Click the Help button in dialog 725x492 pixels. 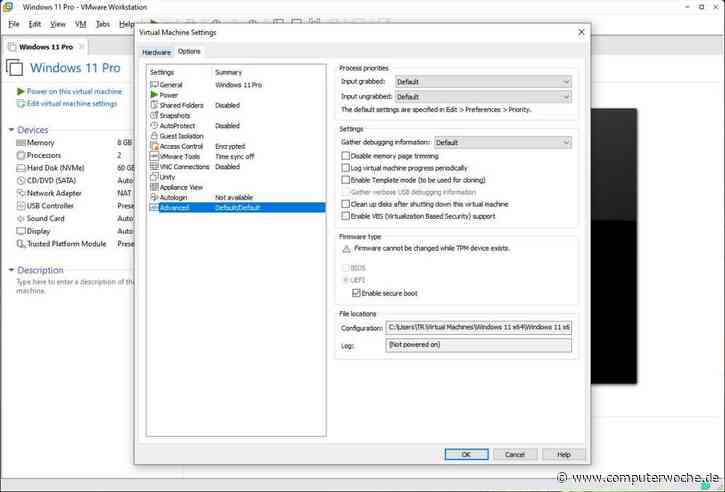563,454
